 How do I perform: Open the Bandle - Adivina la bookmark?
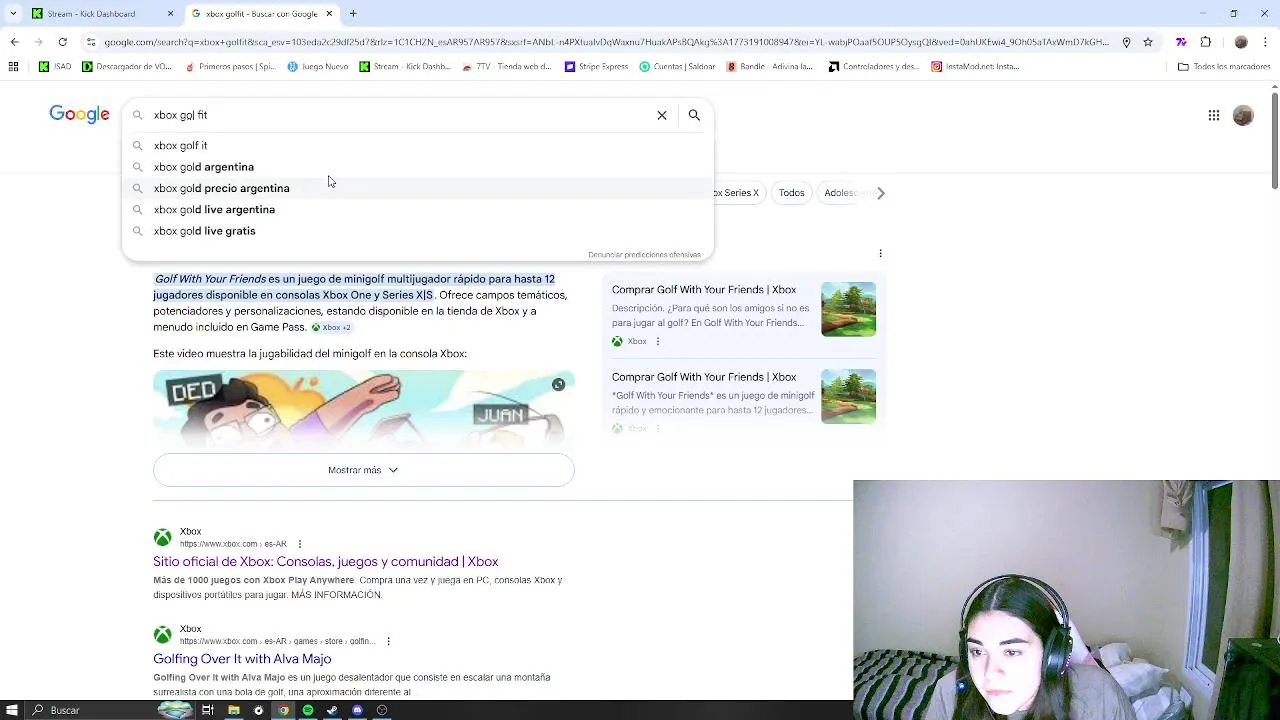point(769,67)
